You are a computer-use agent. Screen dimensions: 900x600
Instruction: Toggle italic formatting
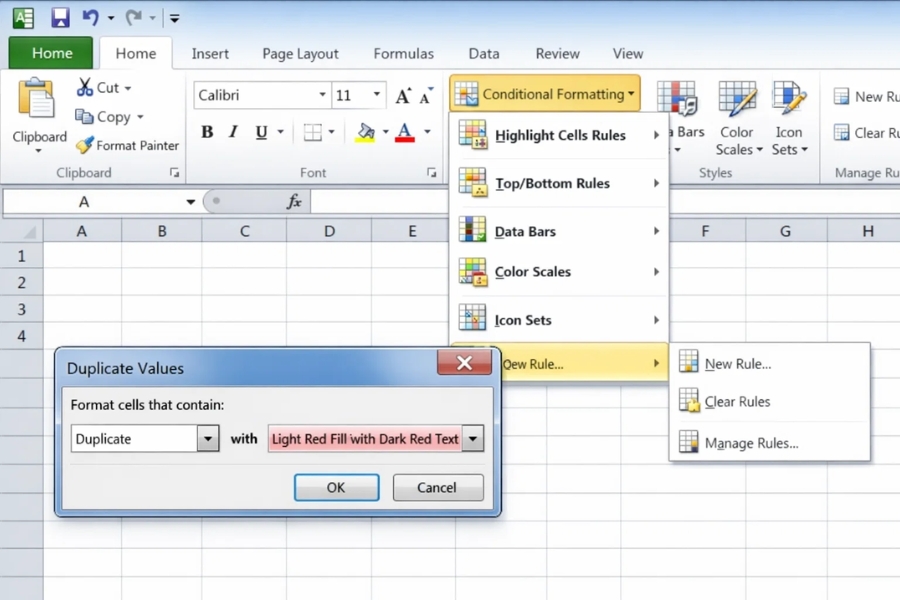(x=231, y=131)
